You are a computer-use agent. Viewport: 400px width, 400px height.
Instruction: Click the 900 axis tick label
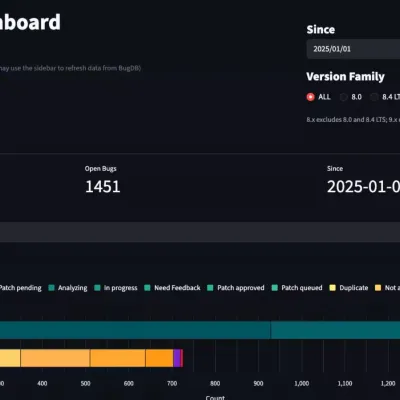(258, 383)
